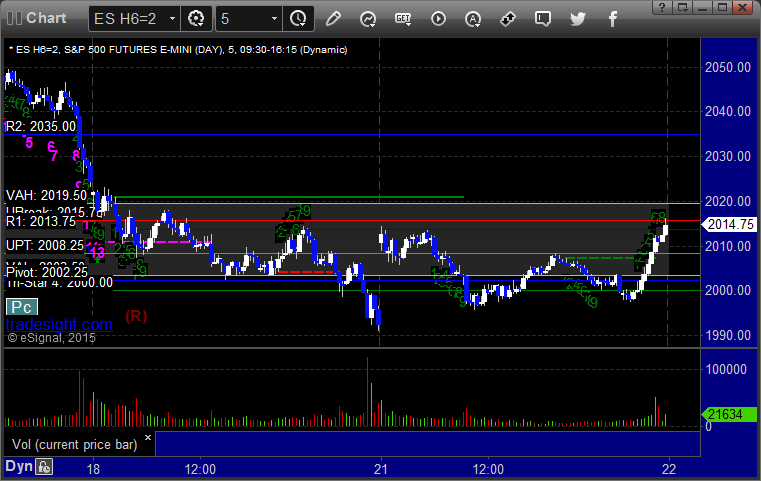The height and width of the screenshot is (481, 761).
Task: Open the chart comment bubble icon
Action: [x=543, y=18]
